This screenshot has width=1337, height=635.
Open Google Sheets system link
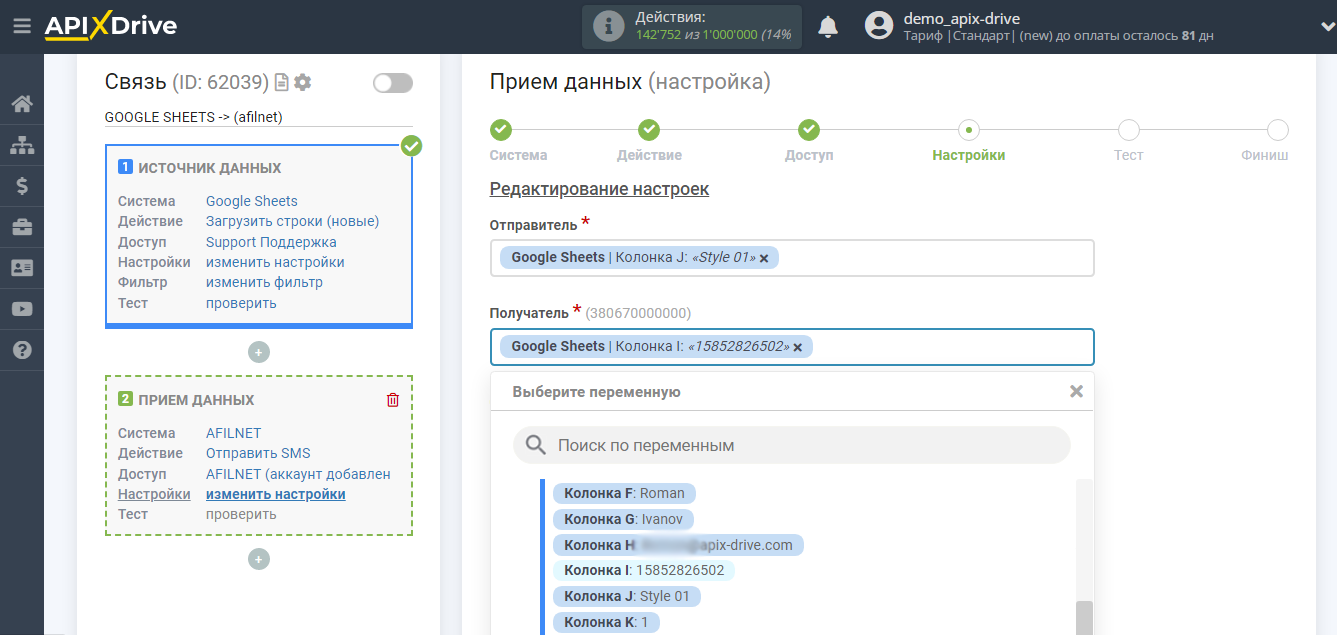(x=252, y=201)
